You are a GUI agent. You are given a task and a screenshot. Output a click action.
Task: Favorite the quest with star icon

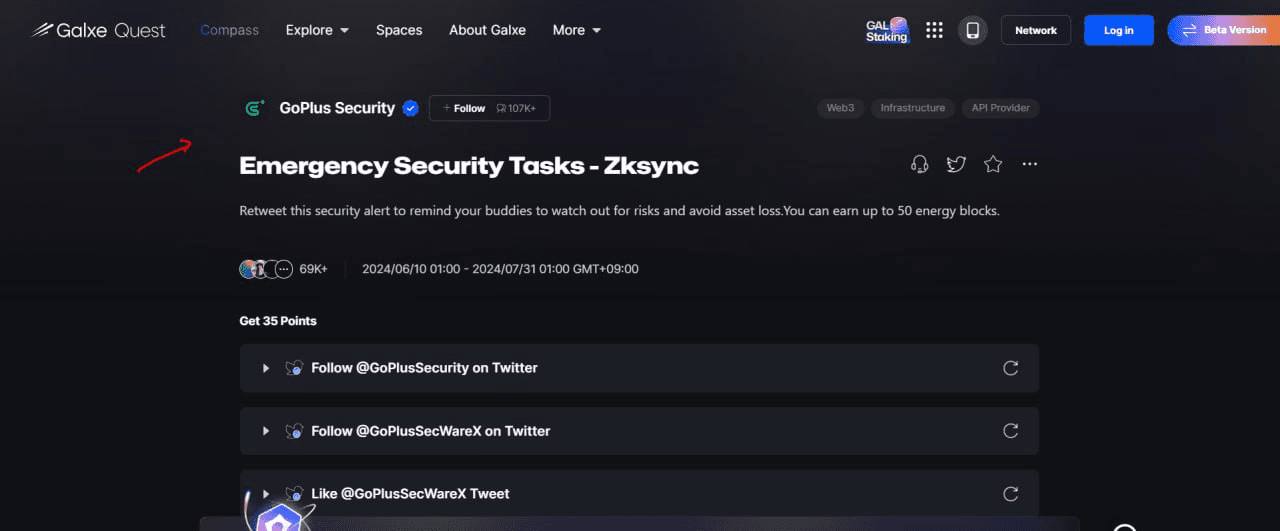click(x=993, y=164)
